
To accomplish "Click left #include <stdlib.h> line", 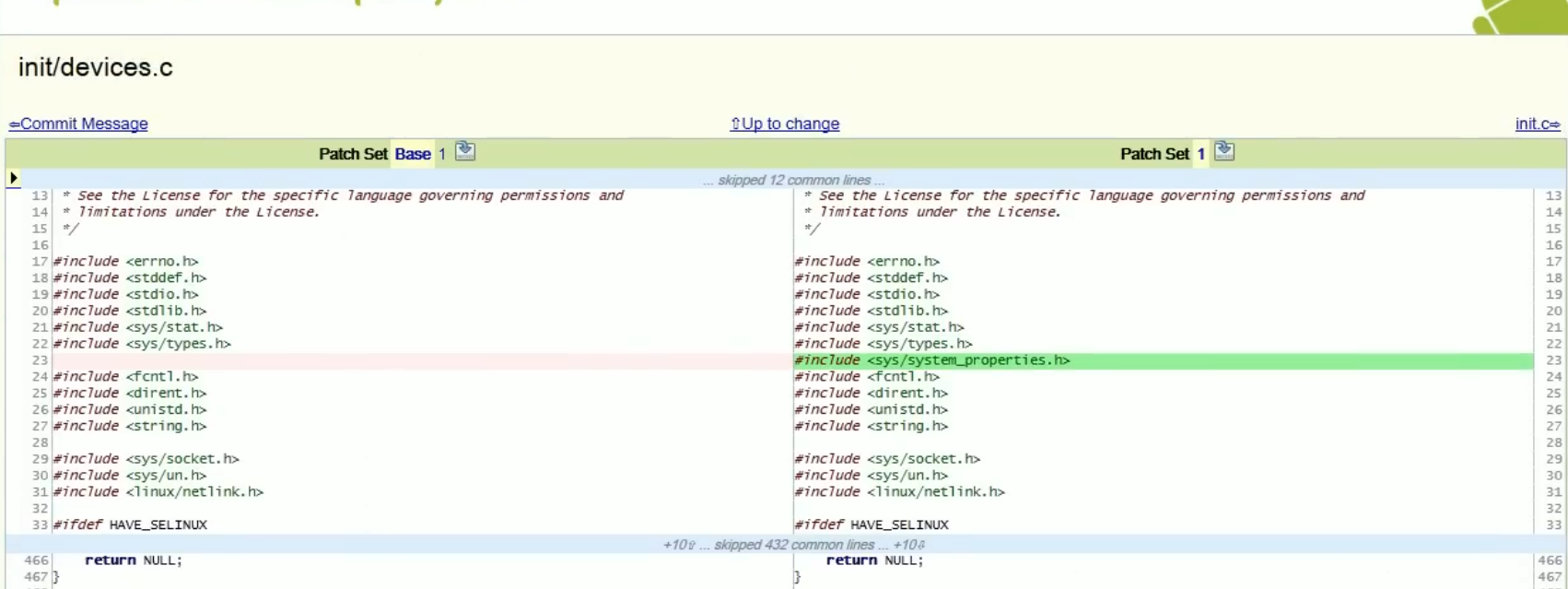I will tap(130, 312).
